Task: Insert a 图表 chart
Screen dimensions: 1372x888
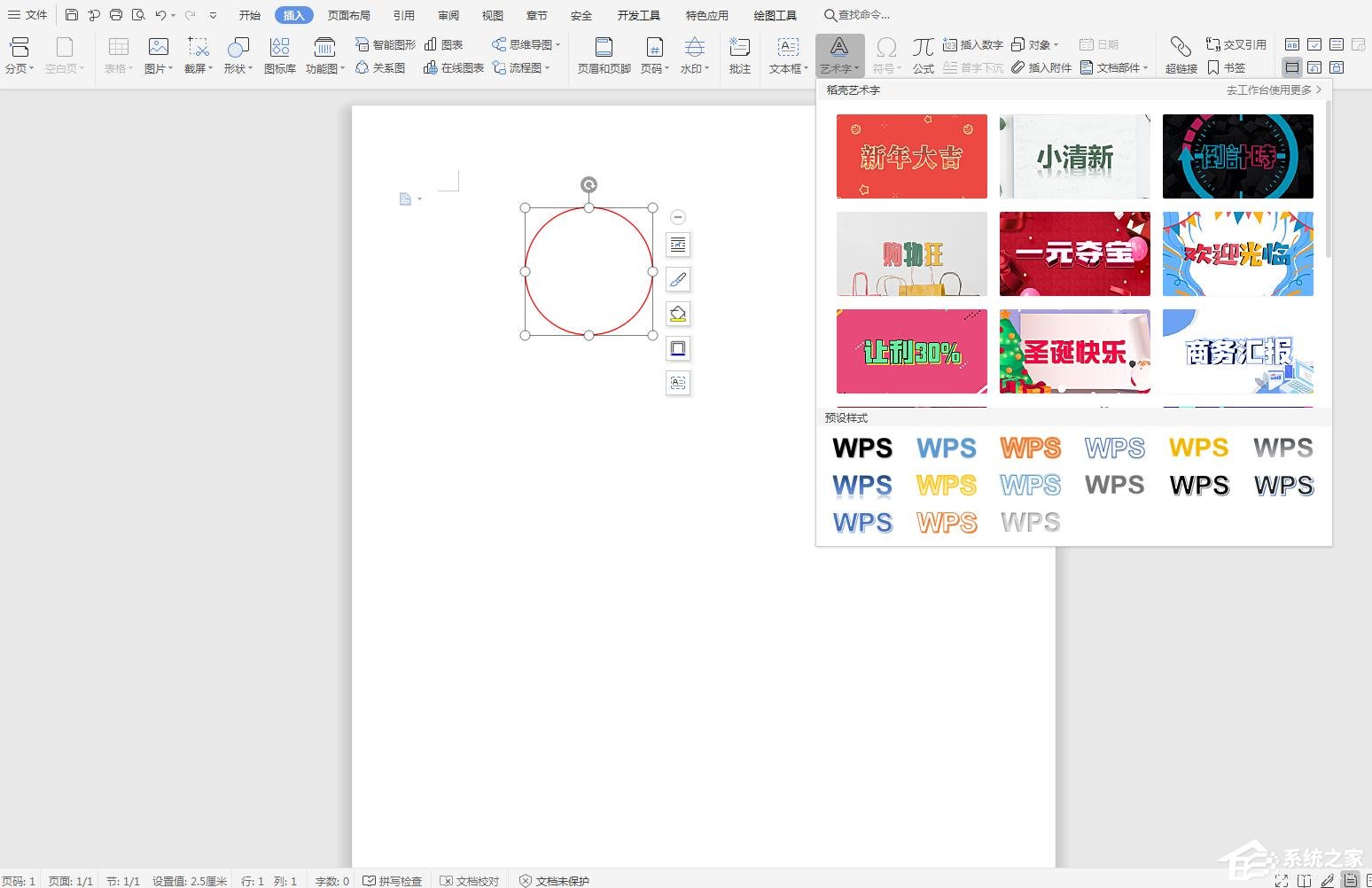Action: [x=447, y=43]
